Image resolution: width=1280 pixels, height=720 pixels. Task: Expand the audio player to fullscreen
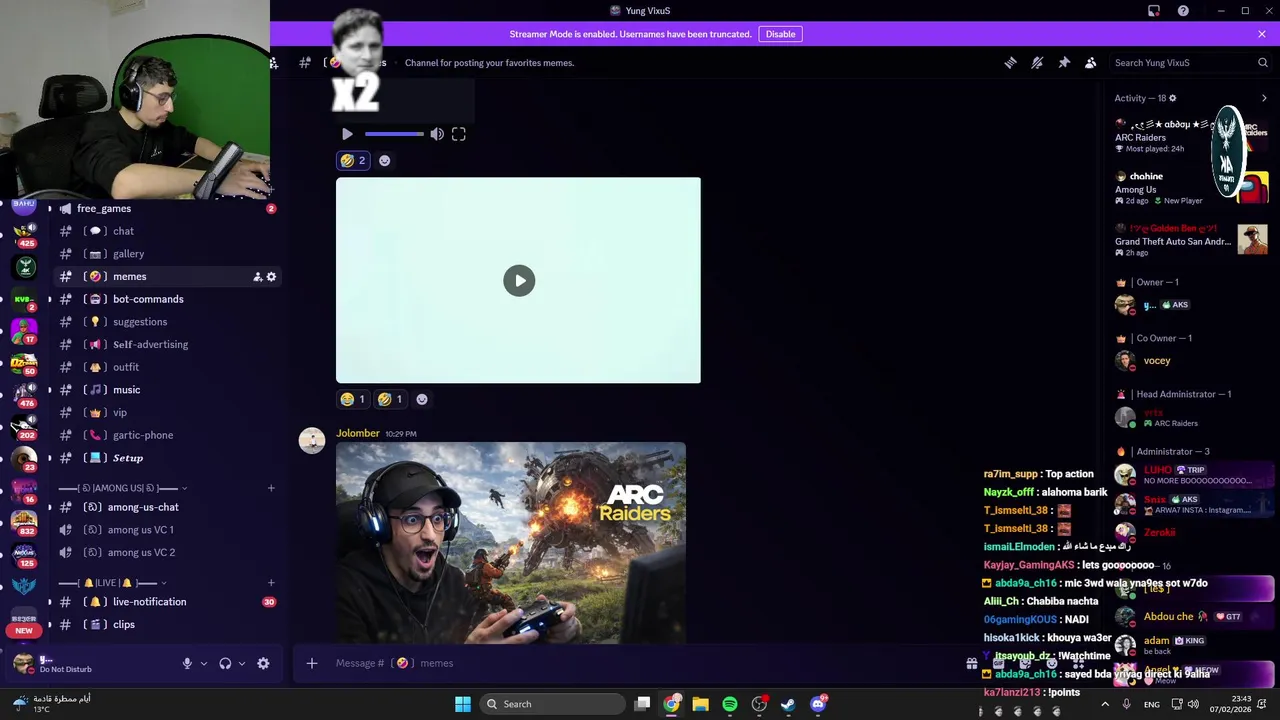tap(459, 134)
